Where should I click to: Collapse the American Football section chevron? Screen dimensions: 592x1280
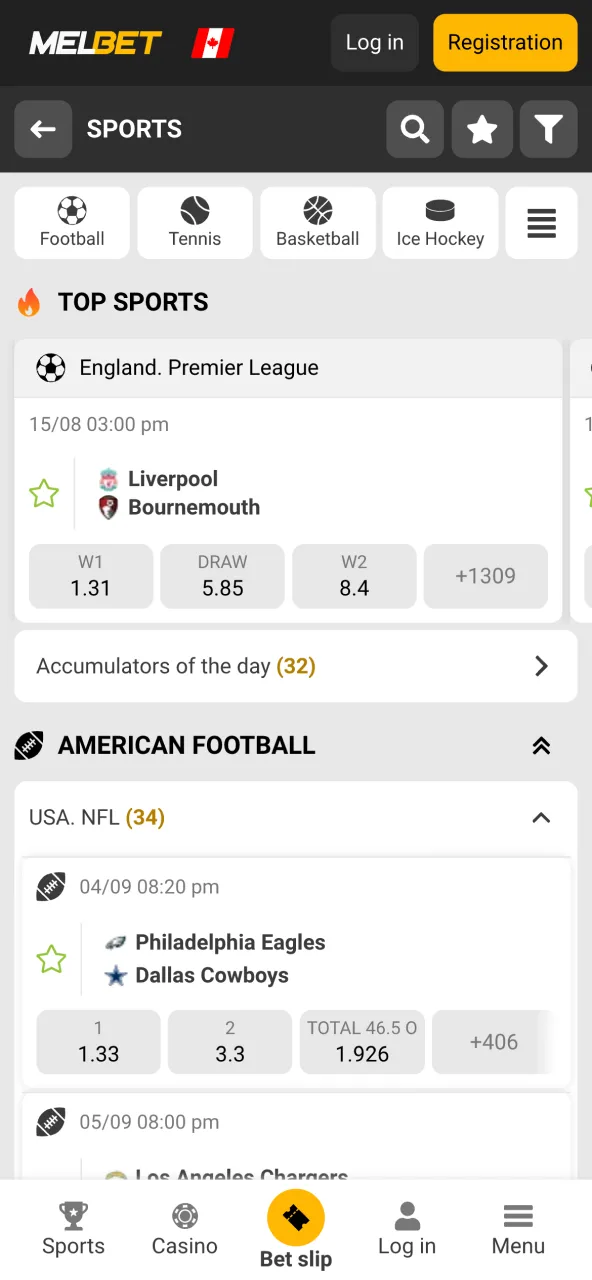(541, 745)
